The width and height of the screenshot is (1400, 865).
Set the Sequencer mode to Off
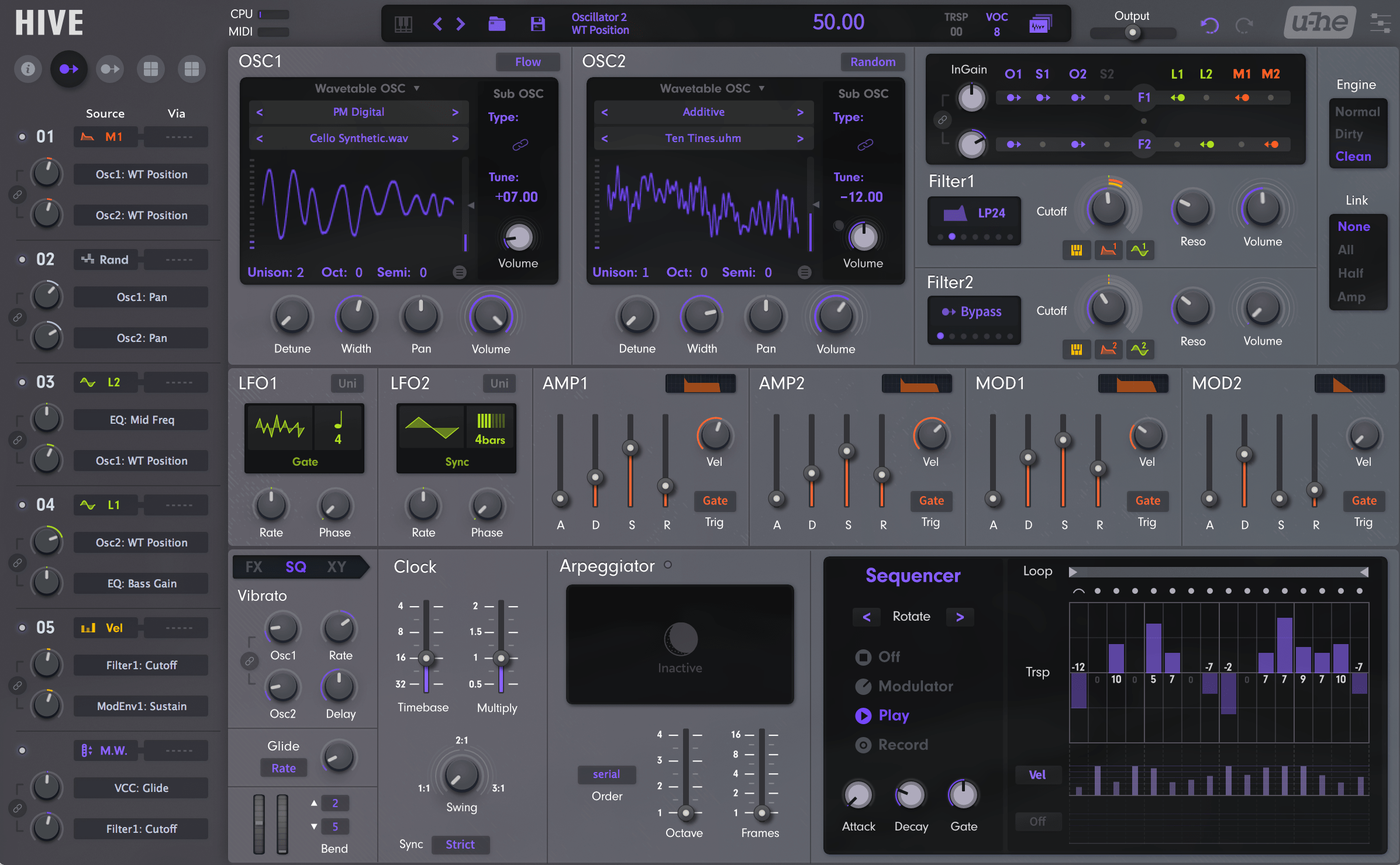pos(877,657)
